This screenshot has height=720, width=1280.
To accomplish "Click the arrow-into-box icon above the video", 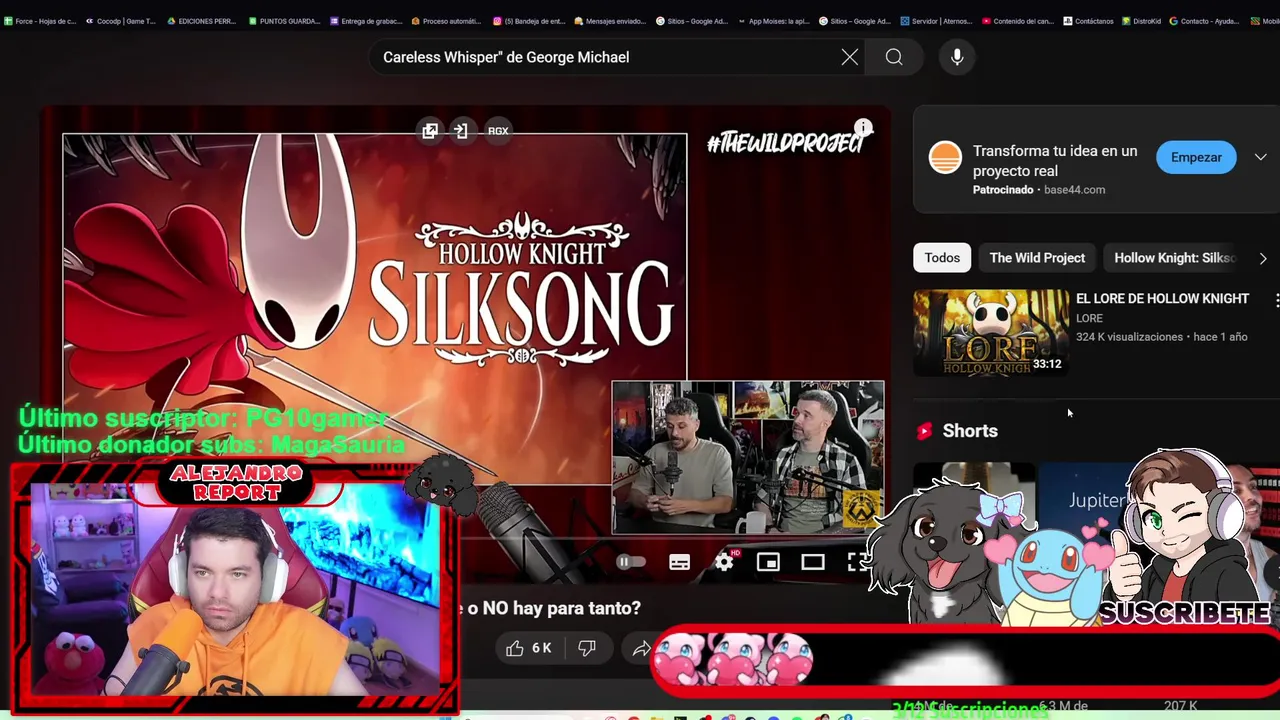I will pos(461,131).
